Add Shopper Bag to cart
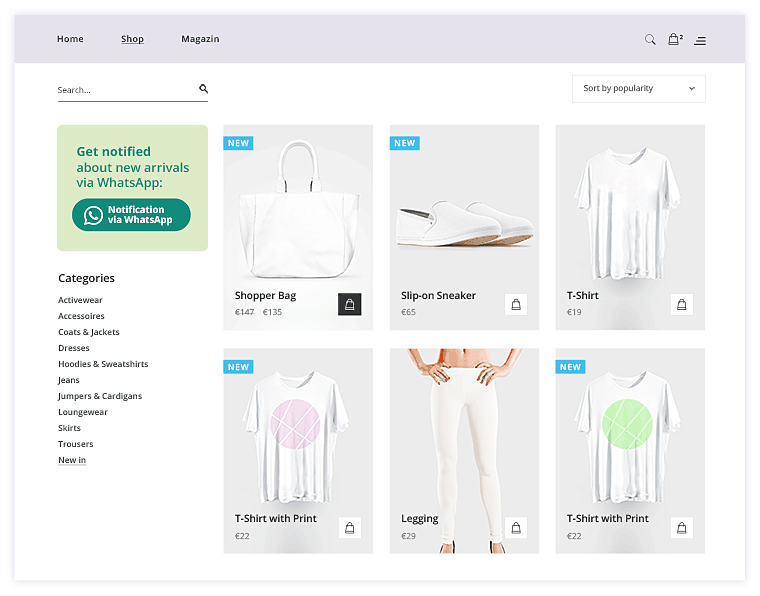760x596 pixels. tap(349, 304)
